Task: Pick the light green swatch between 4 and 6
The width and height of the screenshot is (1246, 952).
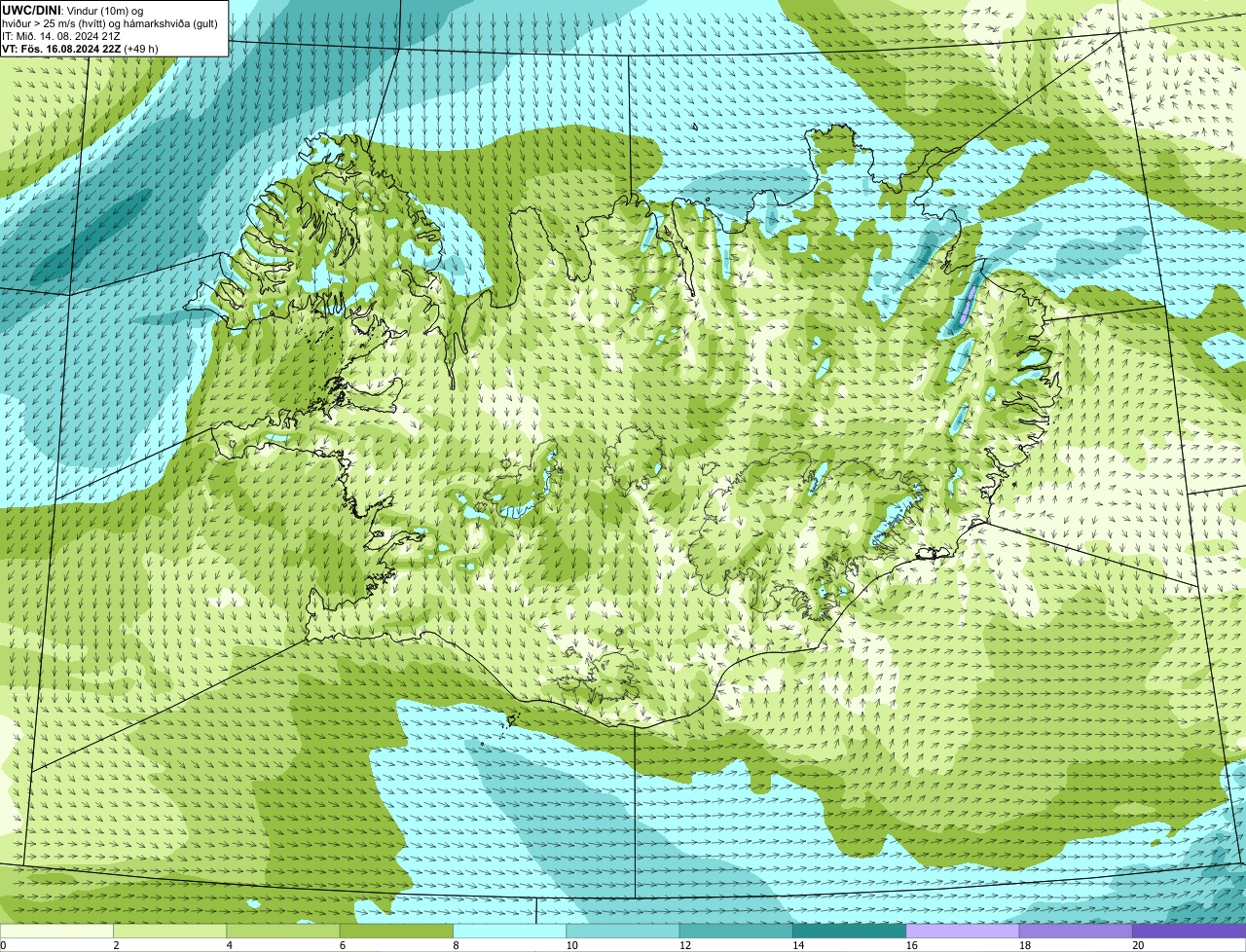Action: [283, 931]
